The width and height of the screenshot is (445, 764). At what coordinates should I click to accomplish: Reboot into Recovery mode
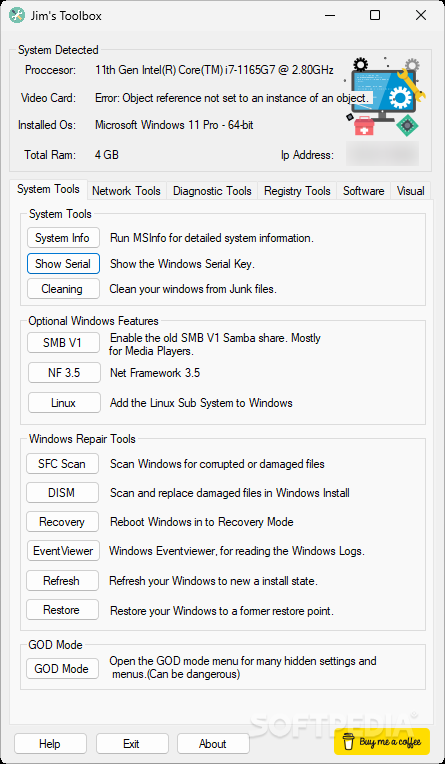pos(62,522)
